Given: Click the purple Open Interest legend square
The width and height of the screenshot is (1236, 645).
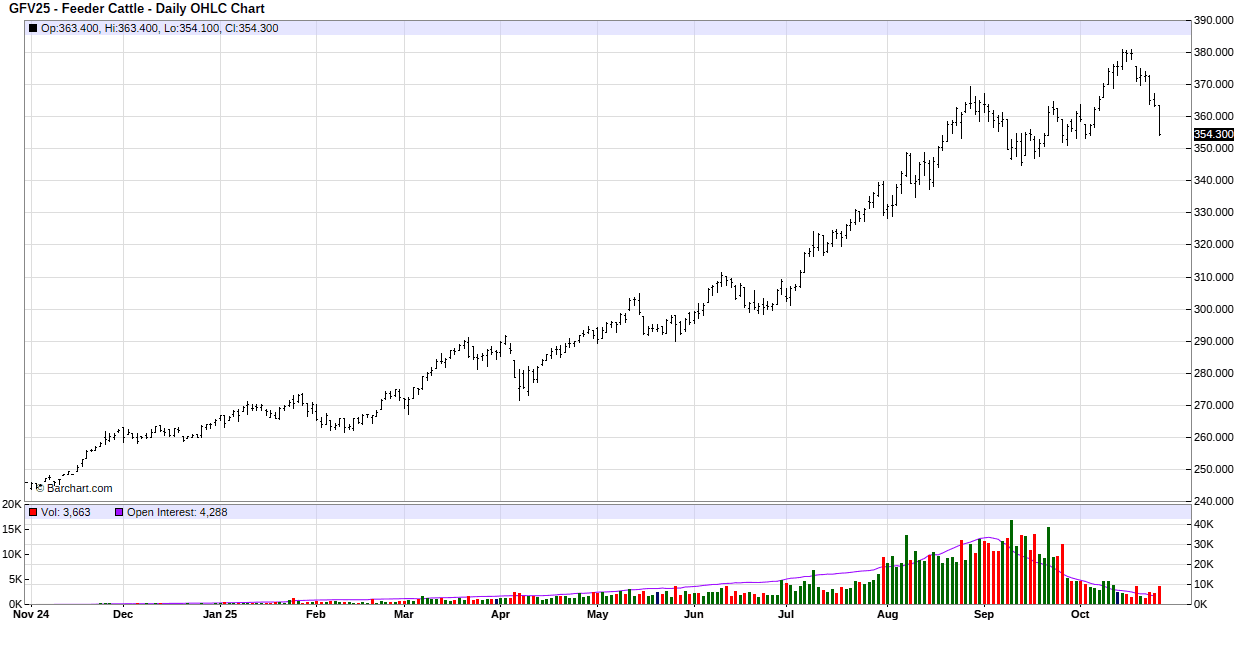Looking at the screenshot, I should click(119, 512).
